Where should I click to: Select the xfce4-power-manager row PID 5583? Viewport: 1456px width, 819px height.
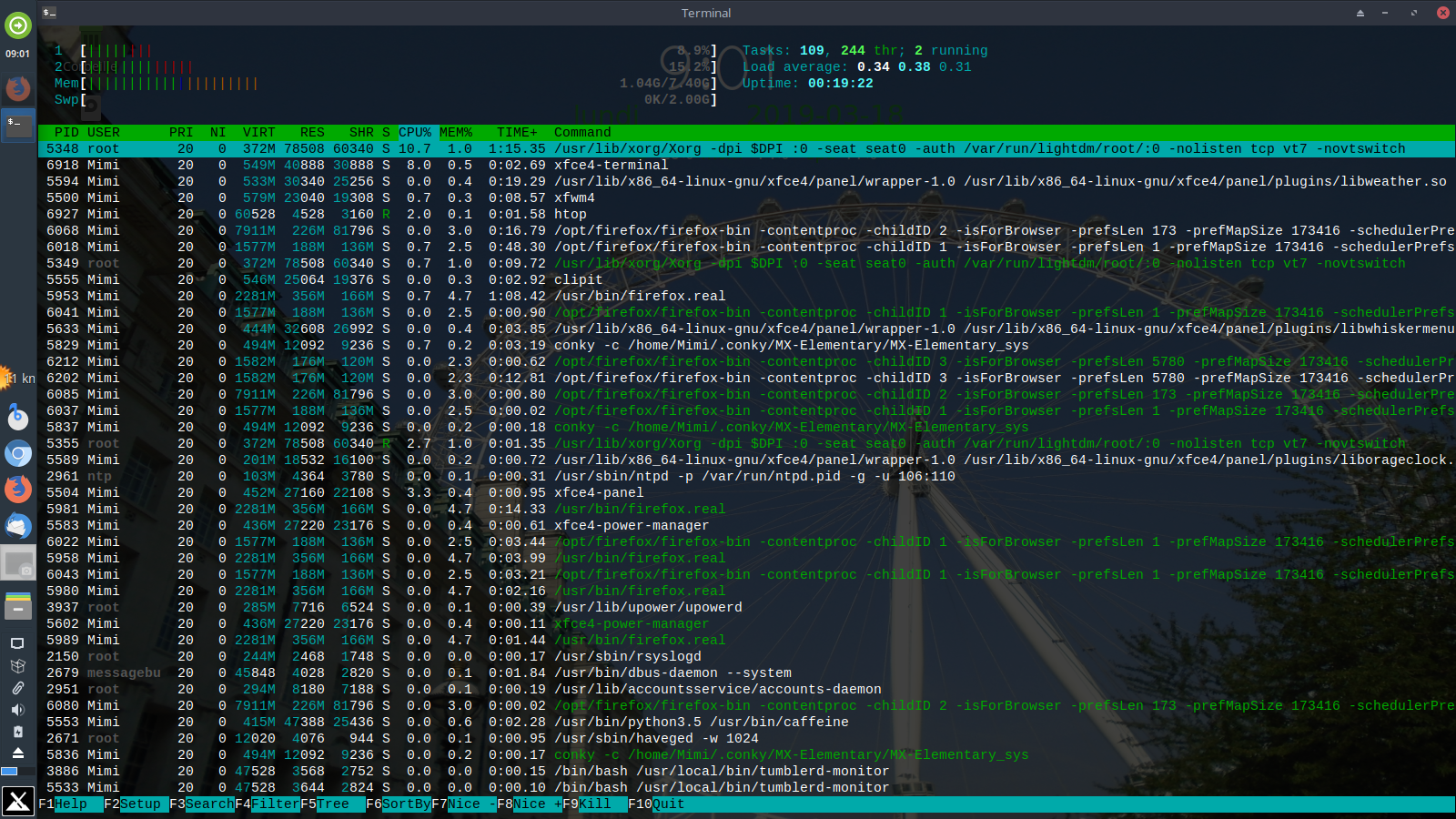click(746, 526)
